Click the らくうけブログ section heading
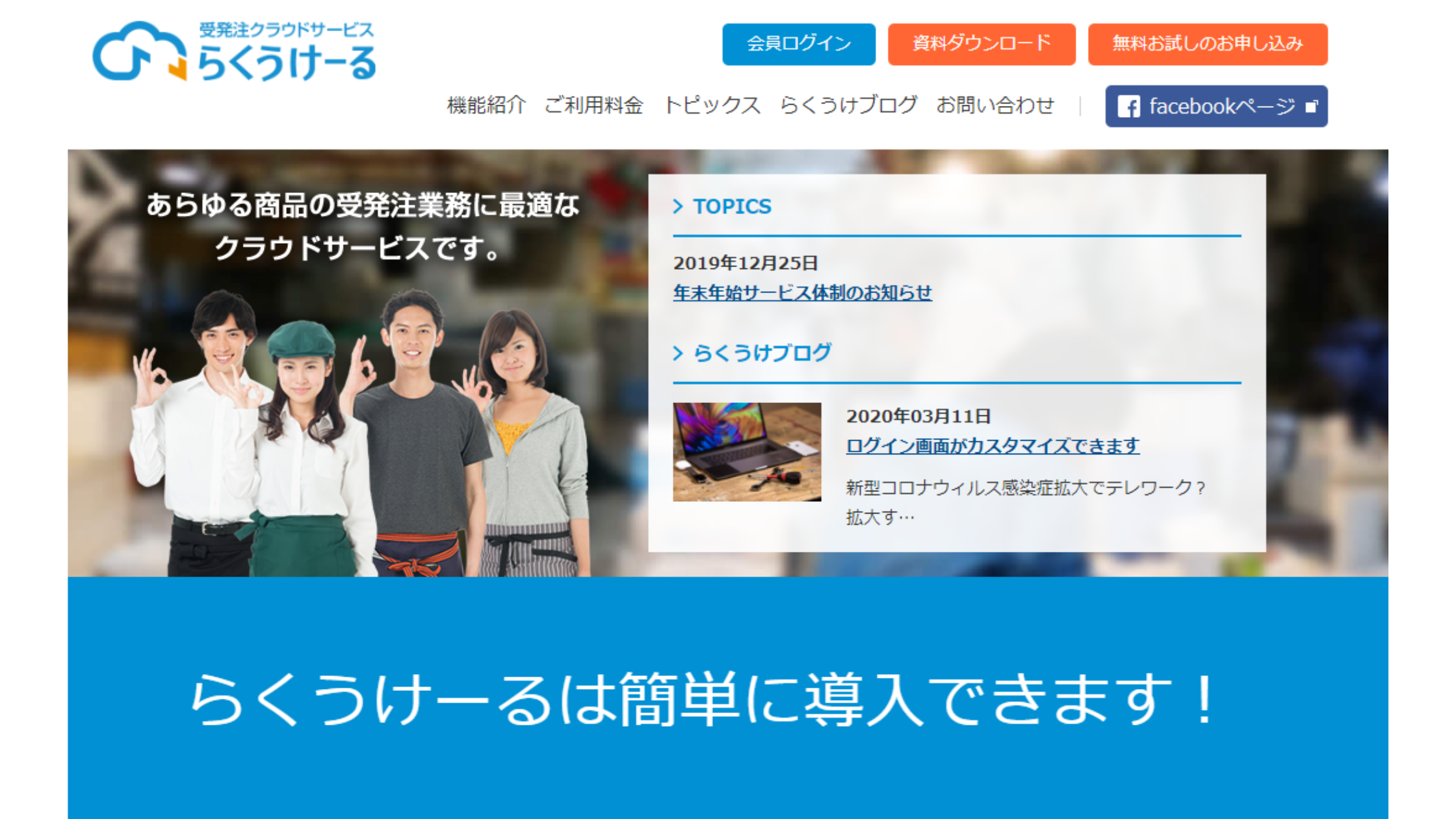Image resolution: width=1456 pixels, height=819 pixels. coord(762,353)
